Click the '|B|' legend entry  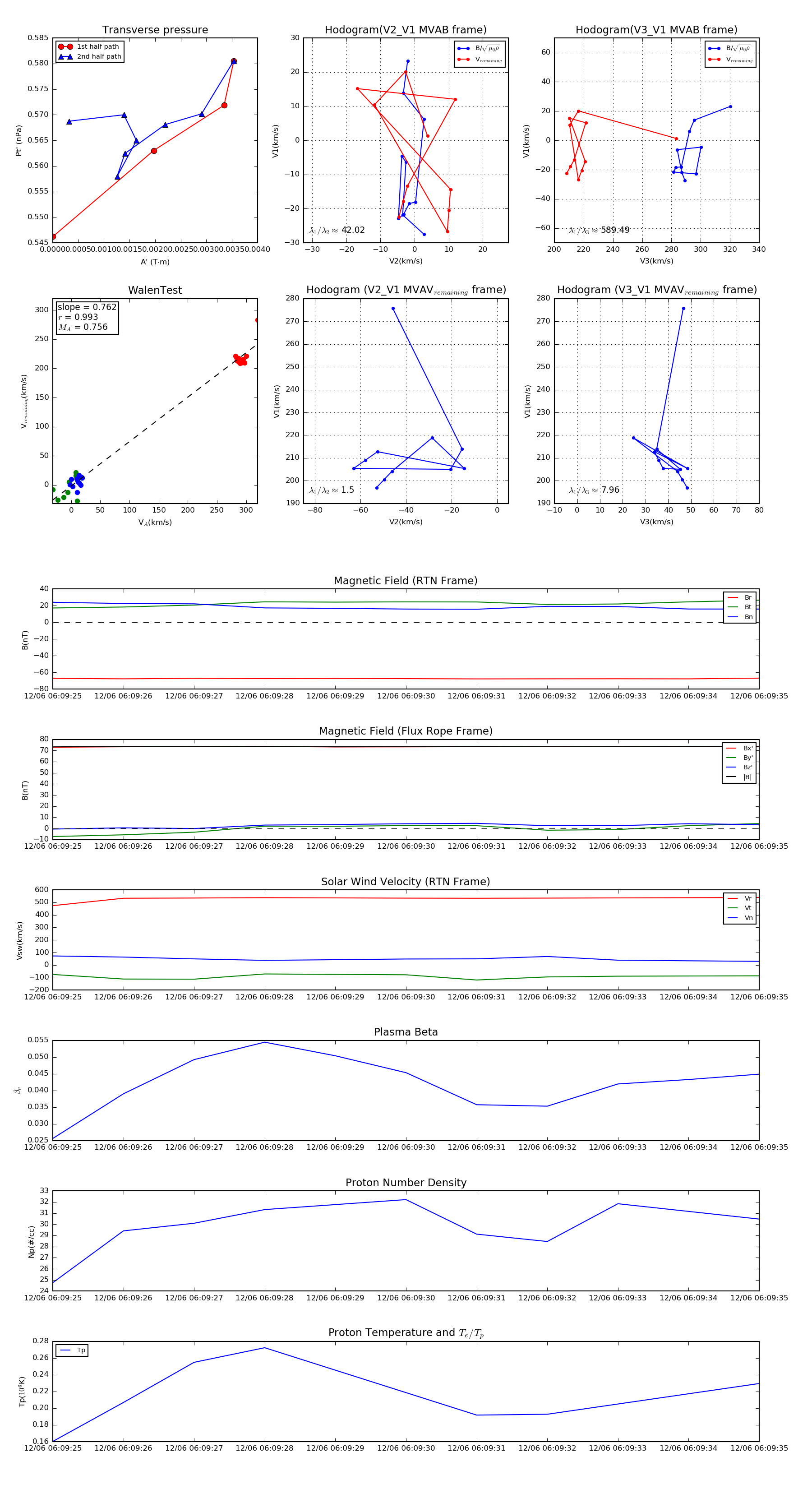click(x=739, y=777)
